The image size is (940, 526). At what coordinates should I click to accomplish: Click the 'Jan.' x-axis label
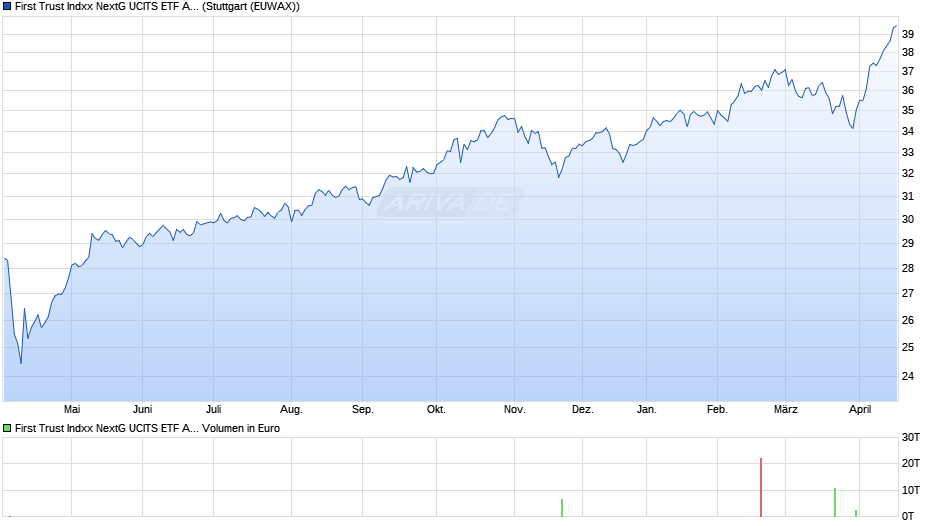(x=646, y=409)
